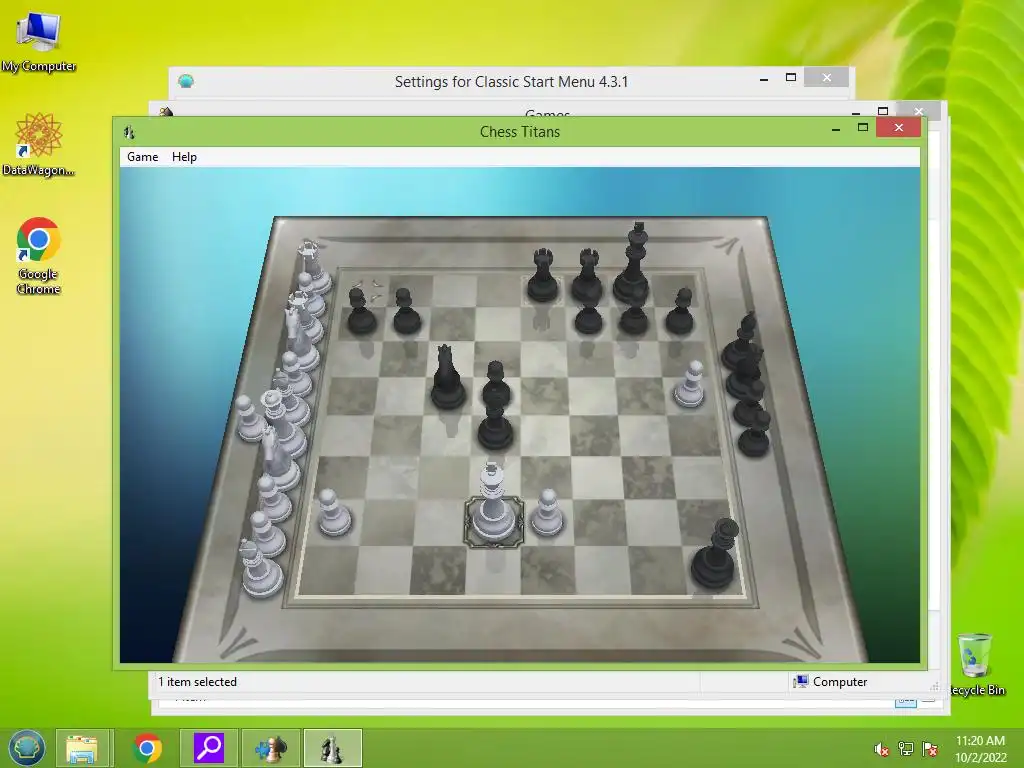Launch Chrome from the taskbar
The height and width of the screenshot is (768, 1024).
click(x=148, y=748)
